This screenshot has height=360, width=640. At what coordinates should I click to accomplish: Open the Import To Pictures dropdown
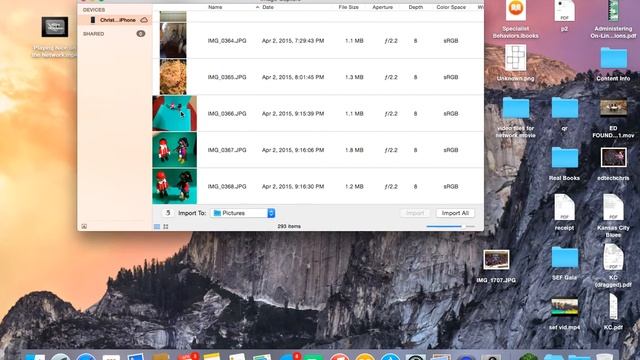243,213
